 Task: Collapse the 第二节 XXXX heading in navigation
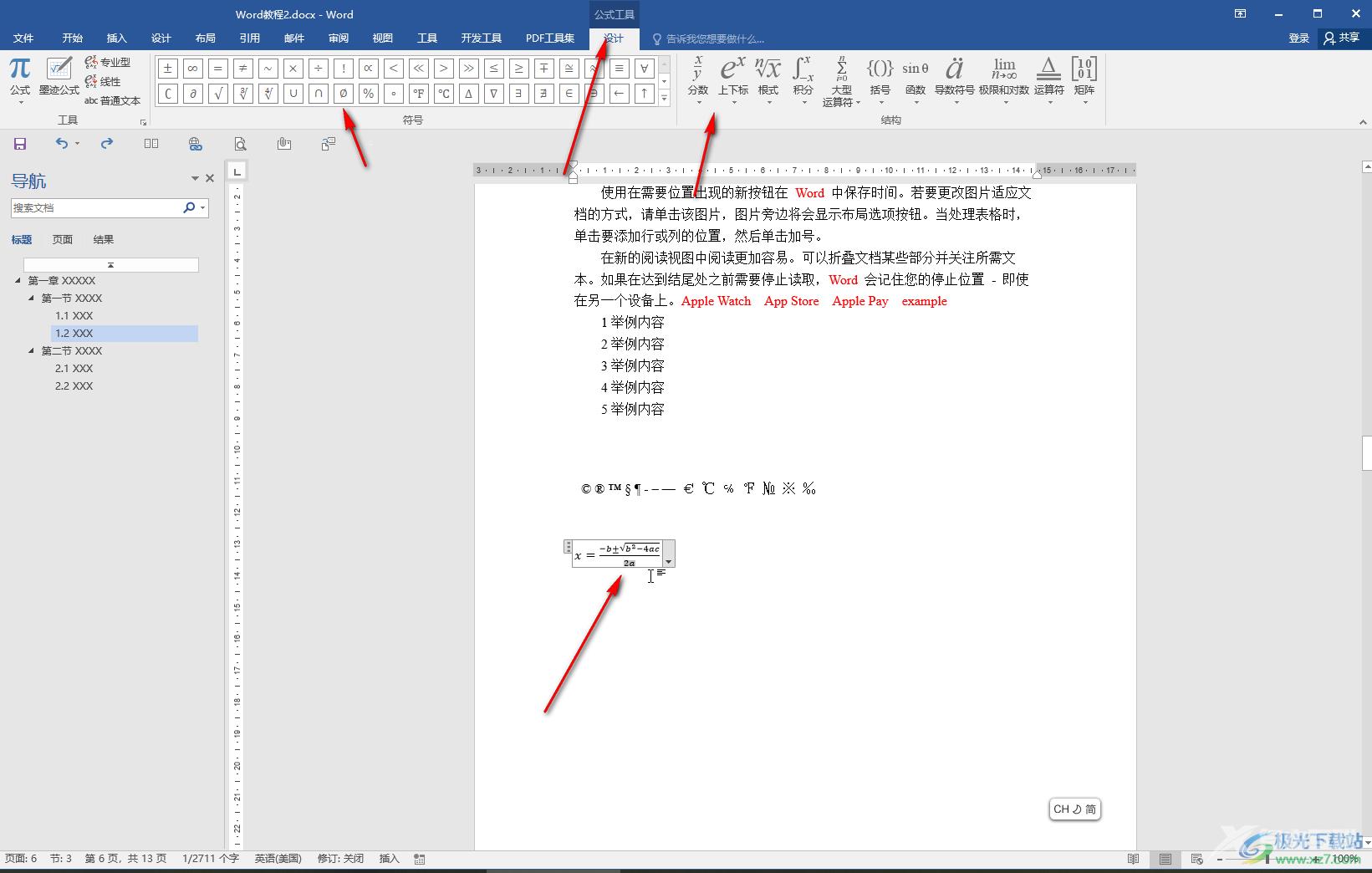point(32,351)
